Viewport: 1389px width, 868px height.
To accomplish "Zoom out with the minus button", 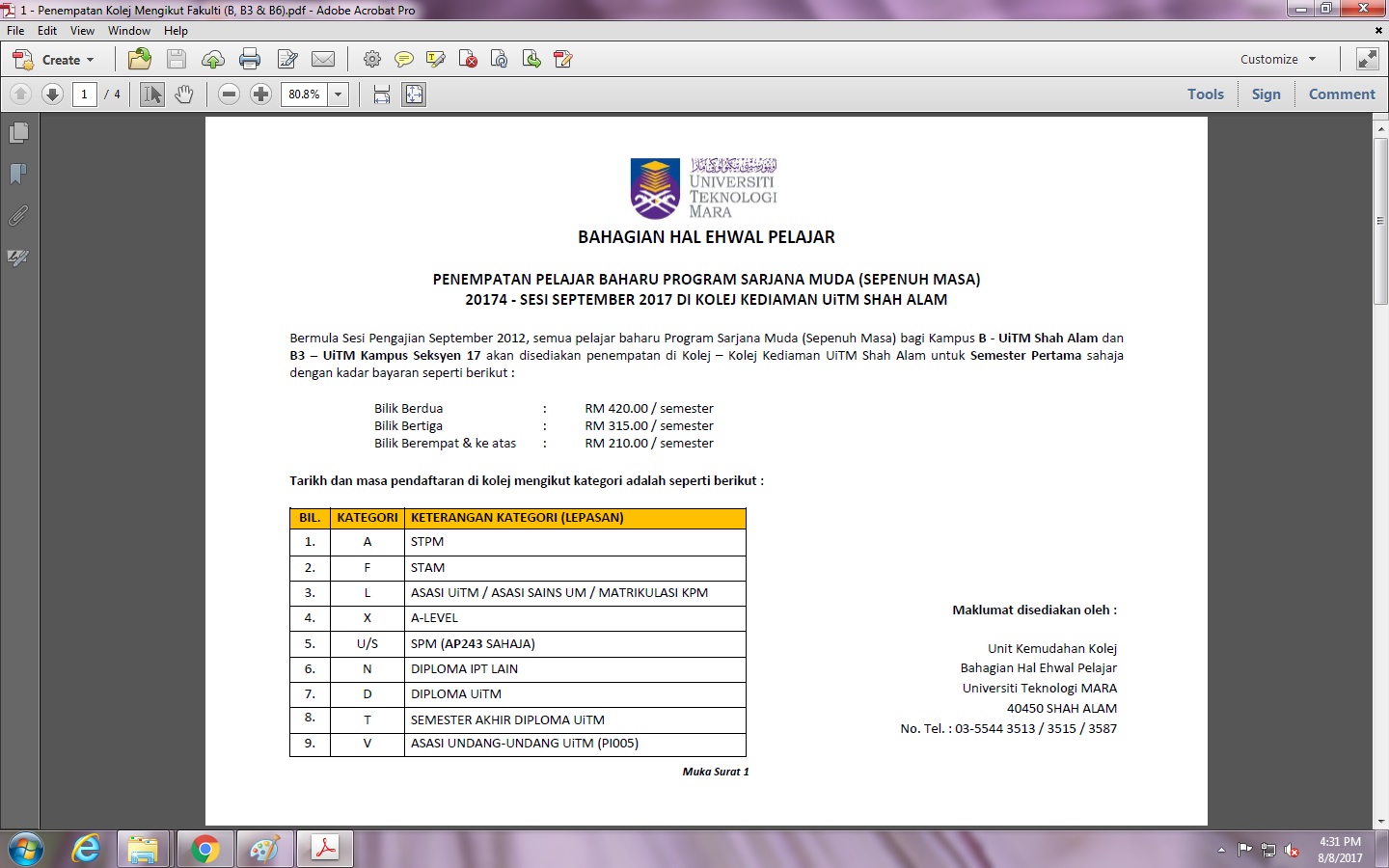I will (229, 94).
